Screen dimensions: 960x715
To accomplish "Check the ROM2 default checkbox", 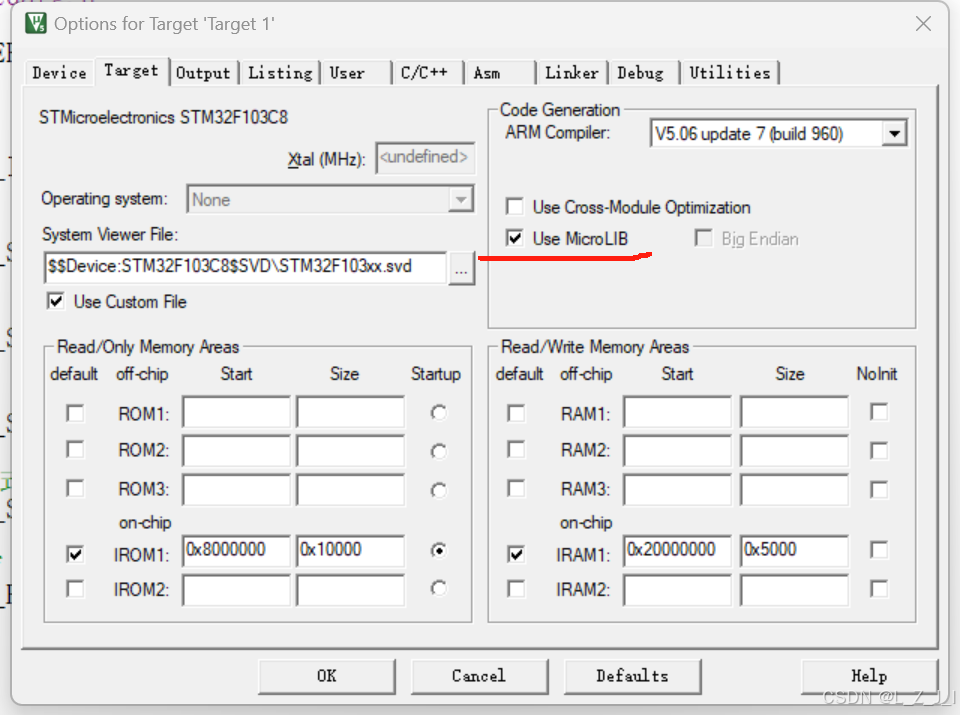I will 75,450.
